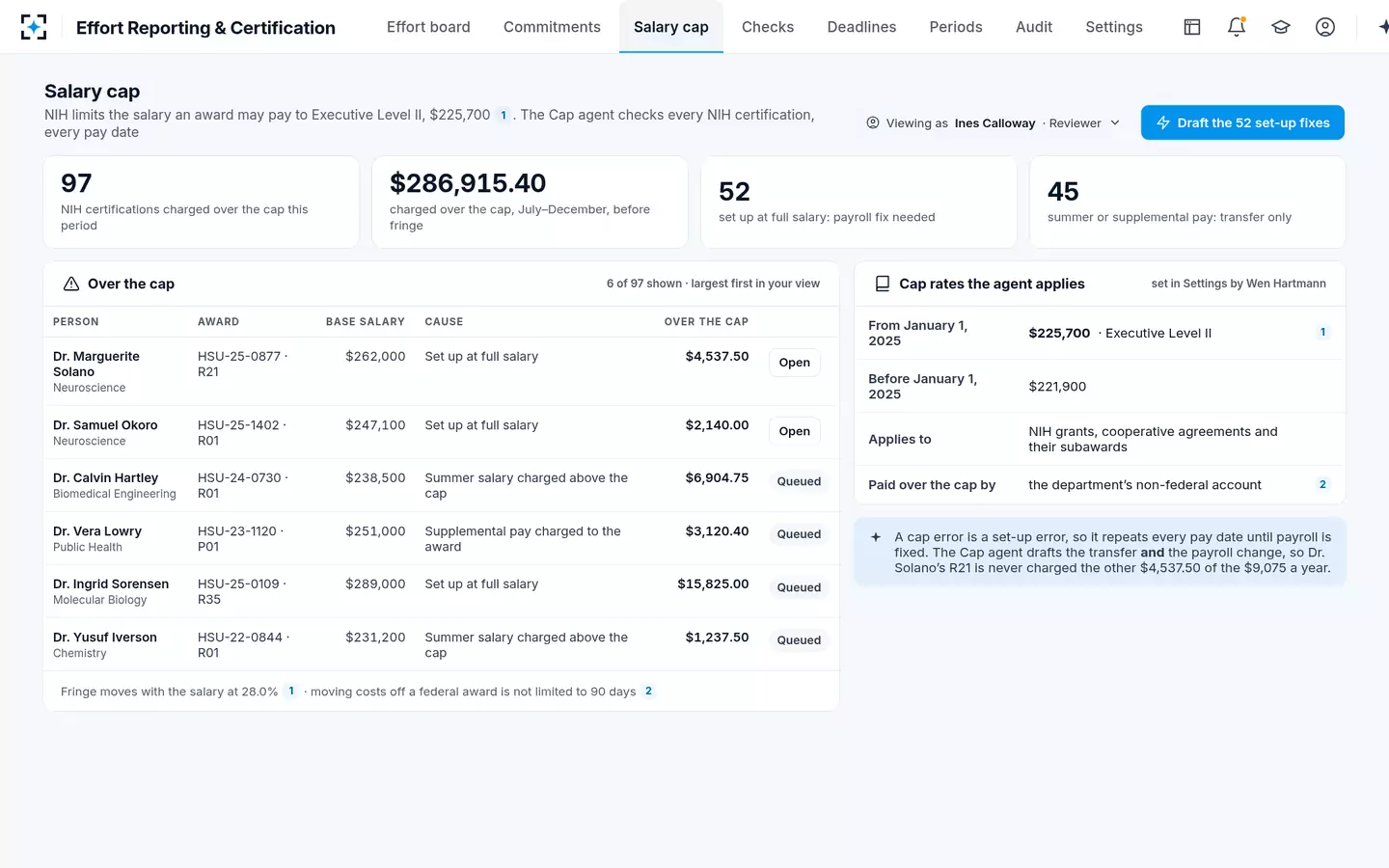1389x868 pixels.
Task: Go to the Checks tab
Action: [x=768, y=27]
